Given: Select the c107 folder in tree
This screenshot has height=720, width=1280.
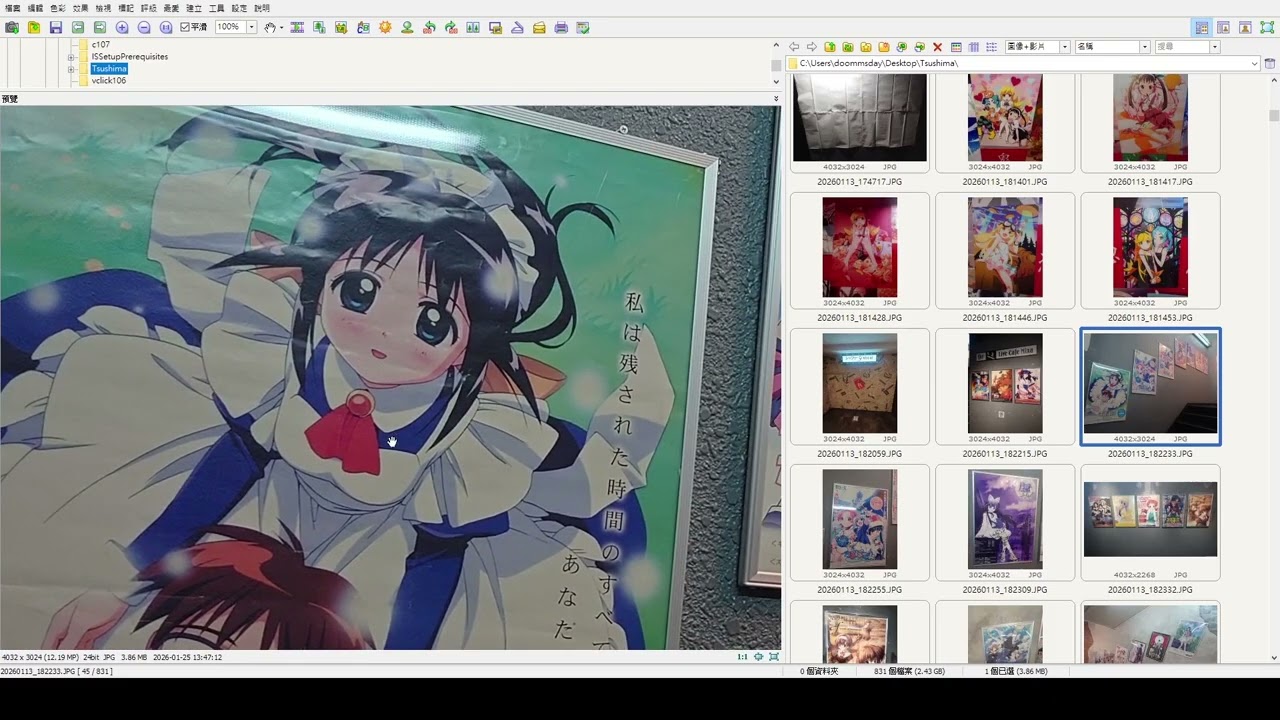Looking at the screenshot, I should [100, 45].
